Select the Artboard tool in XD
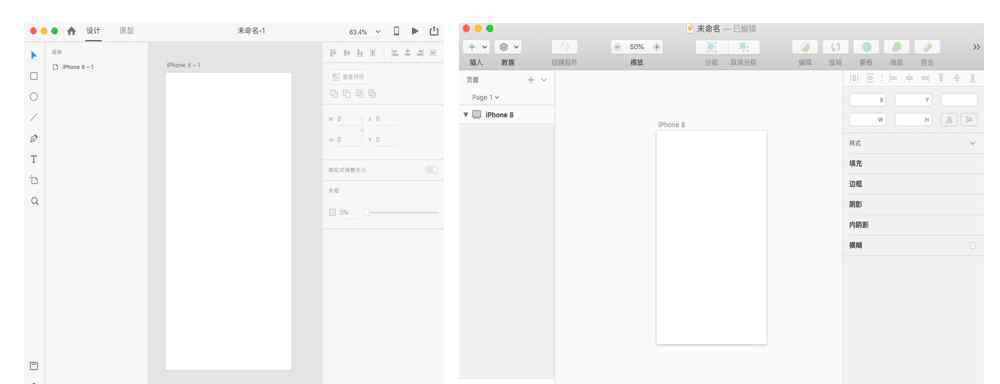This screenshot has width=1000, height=384. click(34, 180)
